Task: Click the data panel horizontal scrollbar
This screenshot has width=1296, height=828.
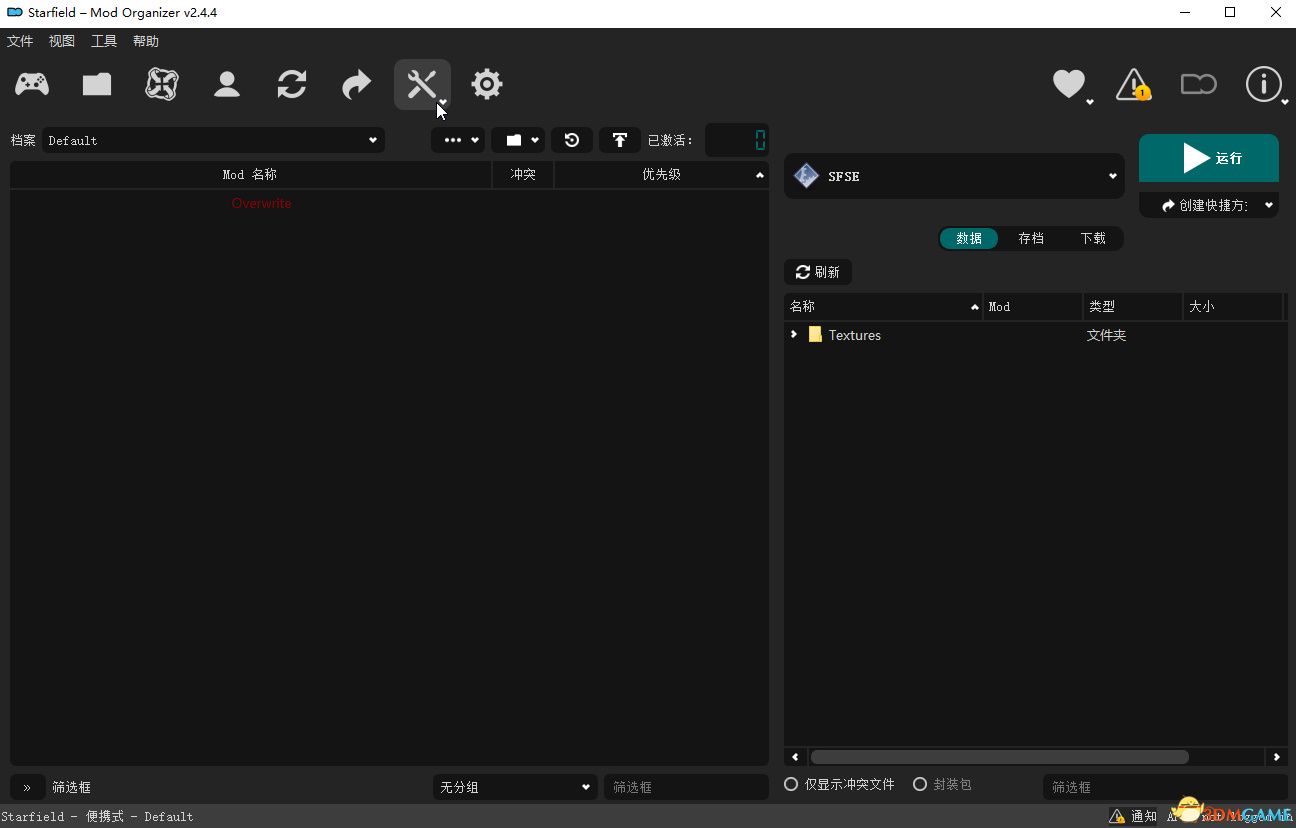Action: [998, 757]
